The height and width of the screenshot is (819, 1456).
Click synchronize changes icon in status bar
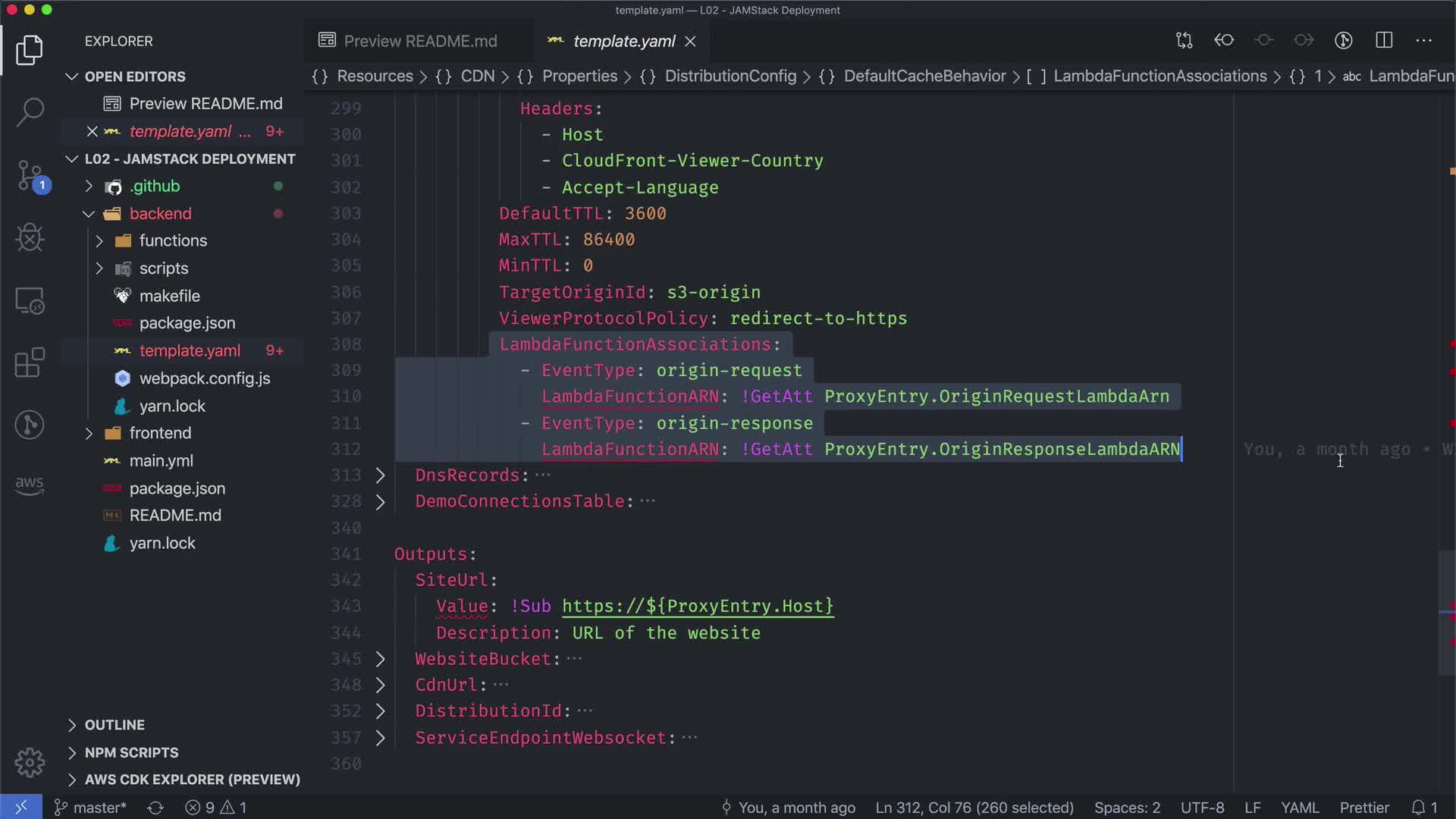click(155, 808)
